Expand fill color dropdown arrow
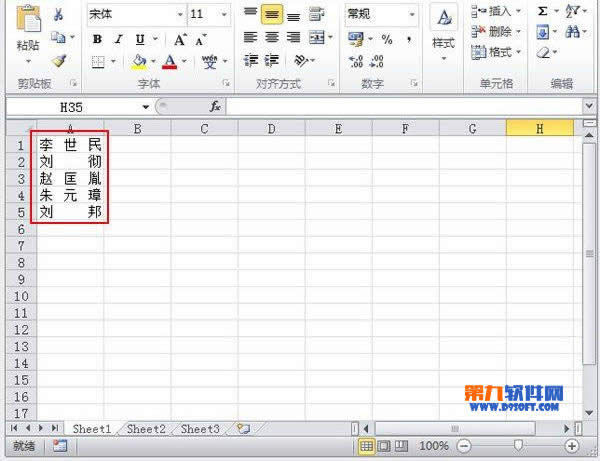This screenshot has width=600, height=461. (x=153, y=61)
